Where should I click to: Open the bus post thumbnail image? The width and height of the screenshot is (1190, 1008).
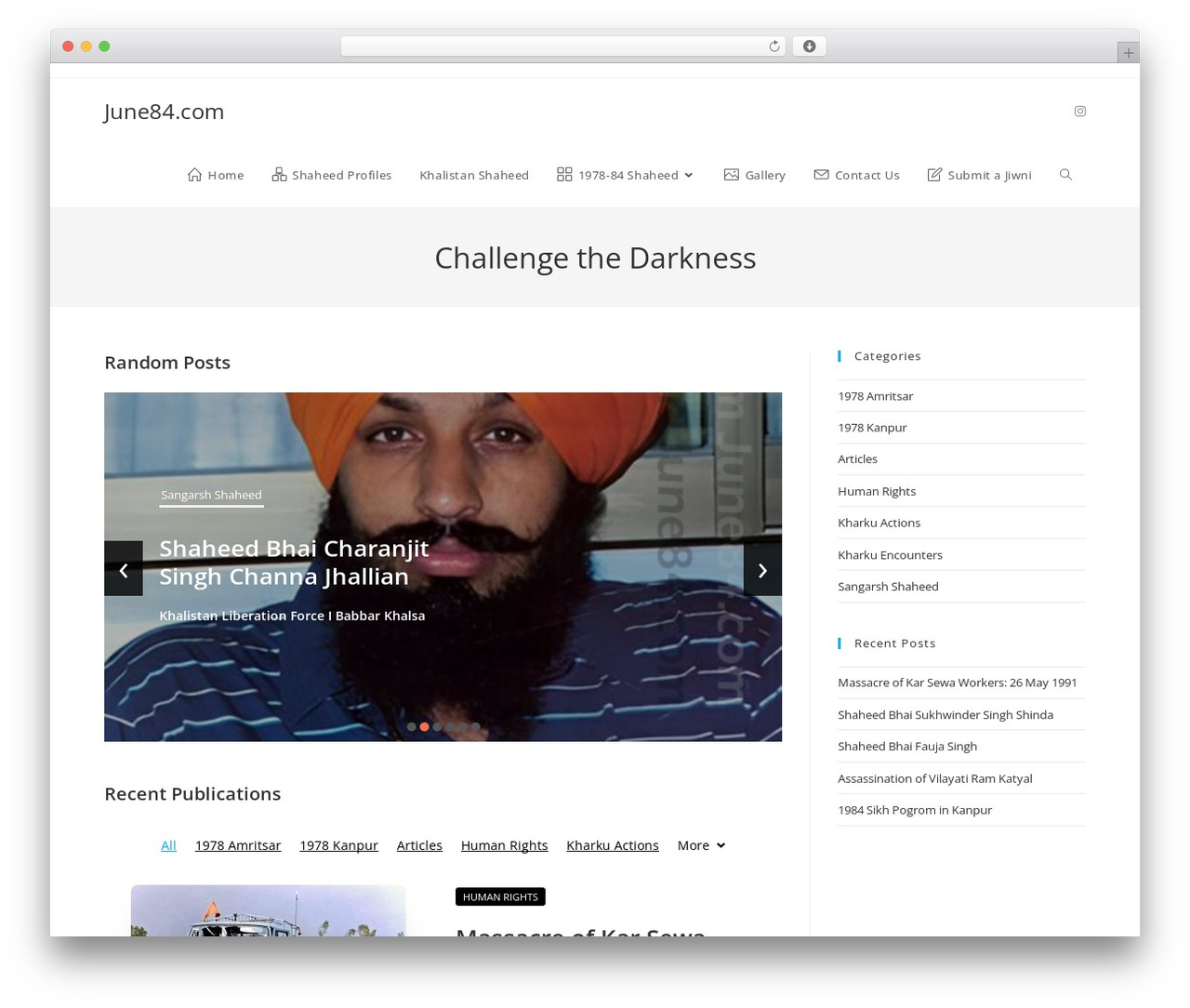269,910
